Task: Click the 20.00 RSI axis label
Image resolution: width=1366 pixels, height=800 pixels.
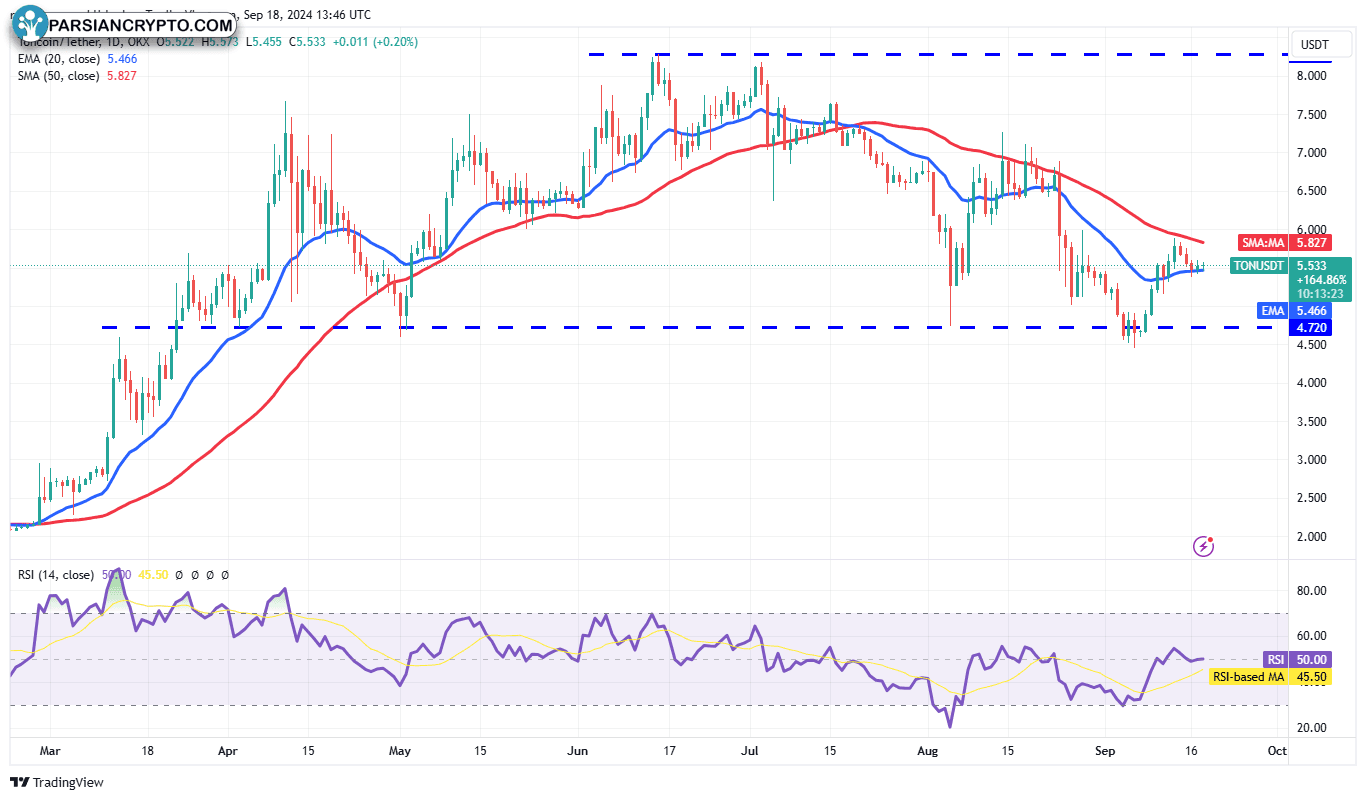Action: click(x=1312, y=728)
